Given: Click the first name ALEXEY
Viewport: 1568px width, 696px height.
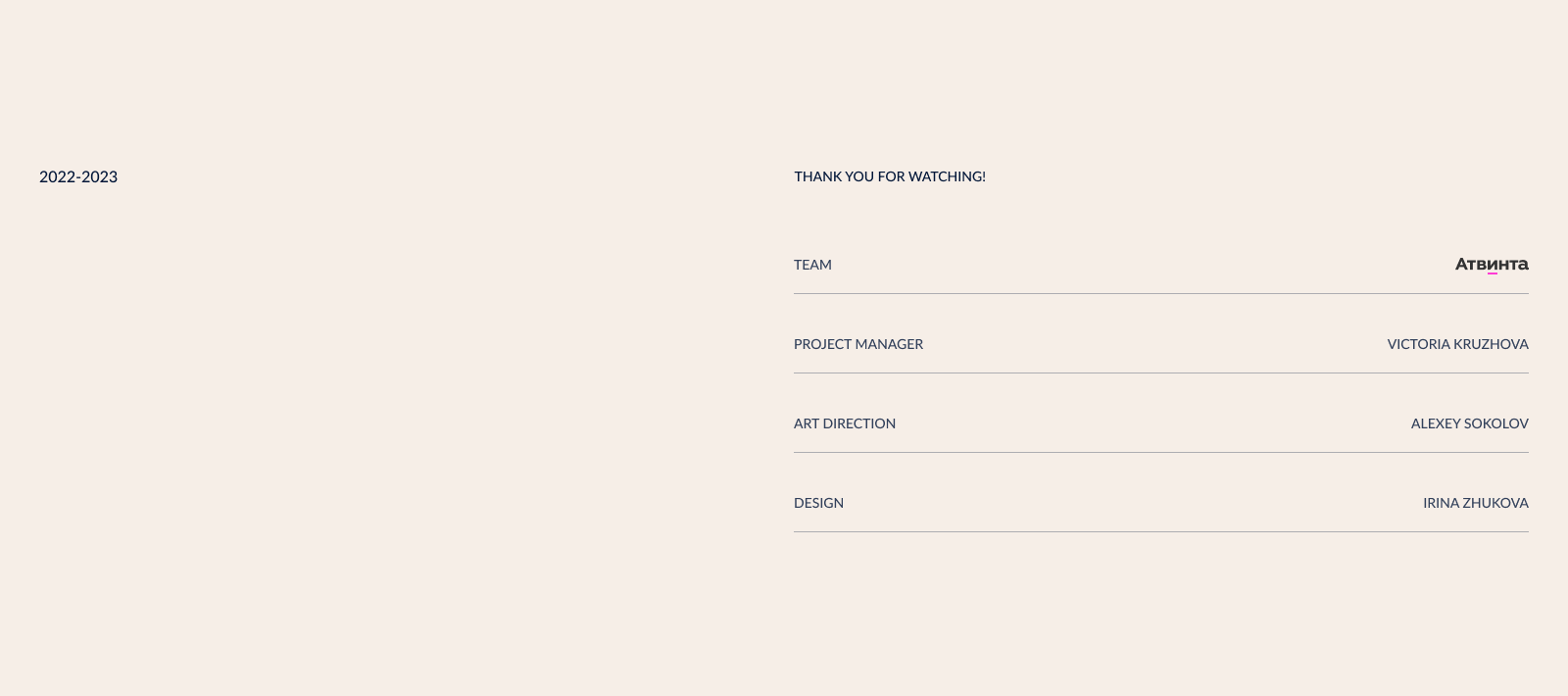Looking at the screenshot, I should pos(1435,424).
